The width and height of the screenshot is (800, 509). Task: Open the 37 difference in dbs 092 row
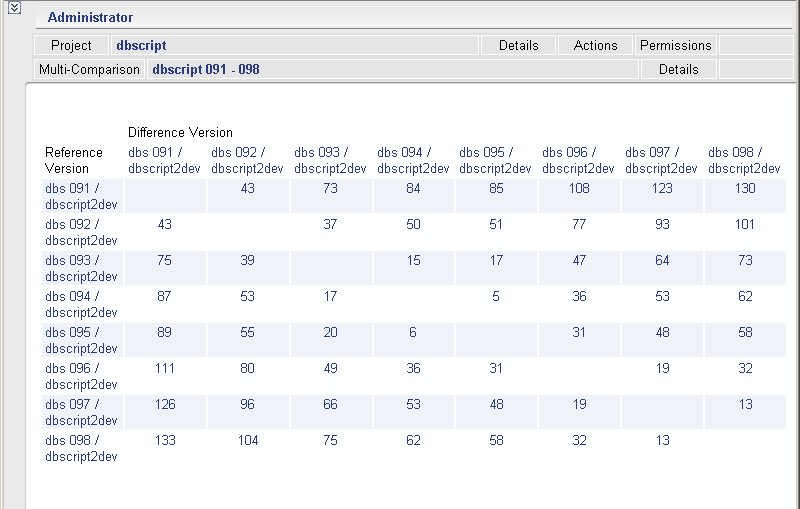[330, 224]
